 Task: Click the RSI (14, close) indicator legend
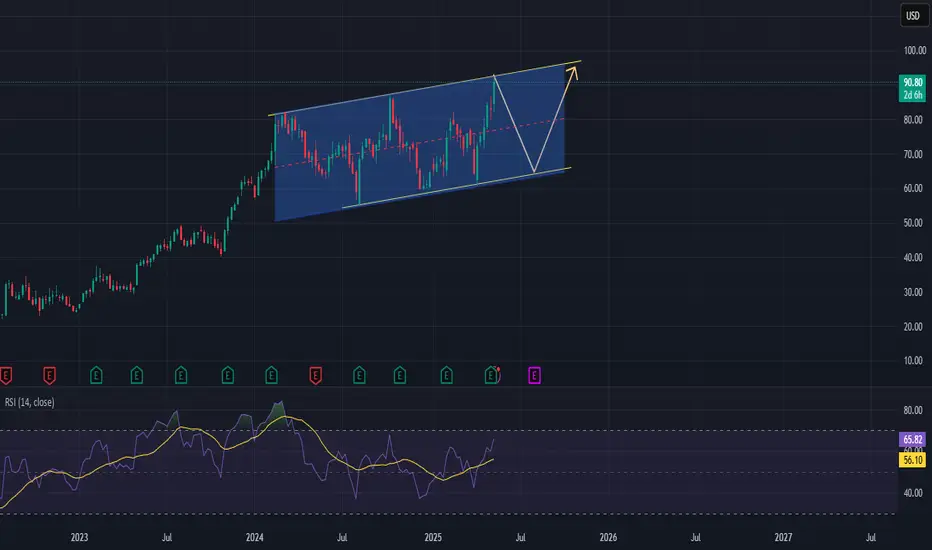(x=29, y=403)
